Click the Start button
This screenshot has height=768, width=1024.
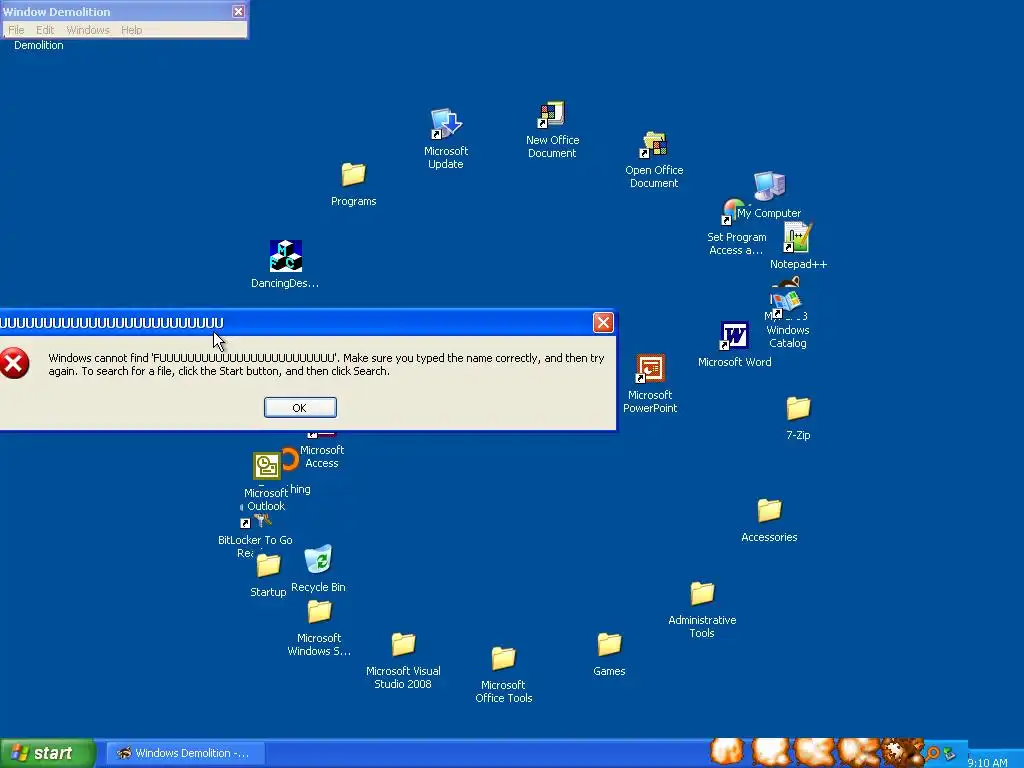tap(47, 753)
